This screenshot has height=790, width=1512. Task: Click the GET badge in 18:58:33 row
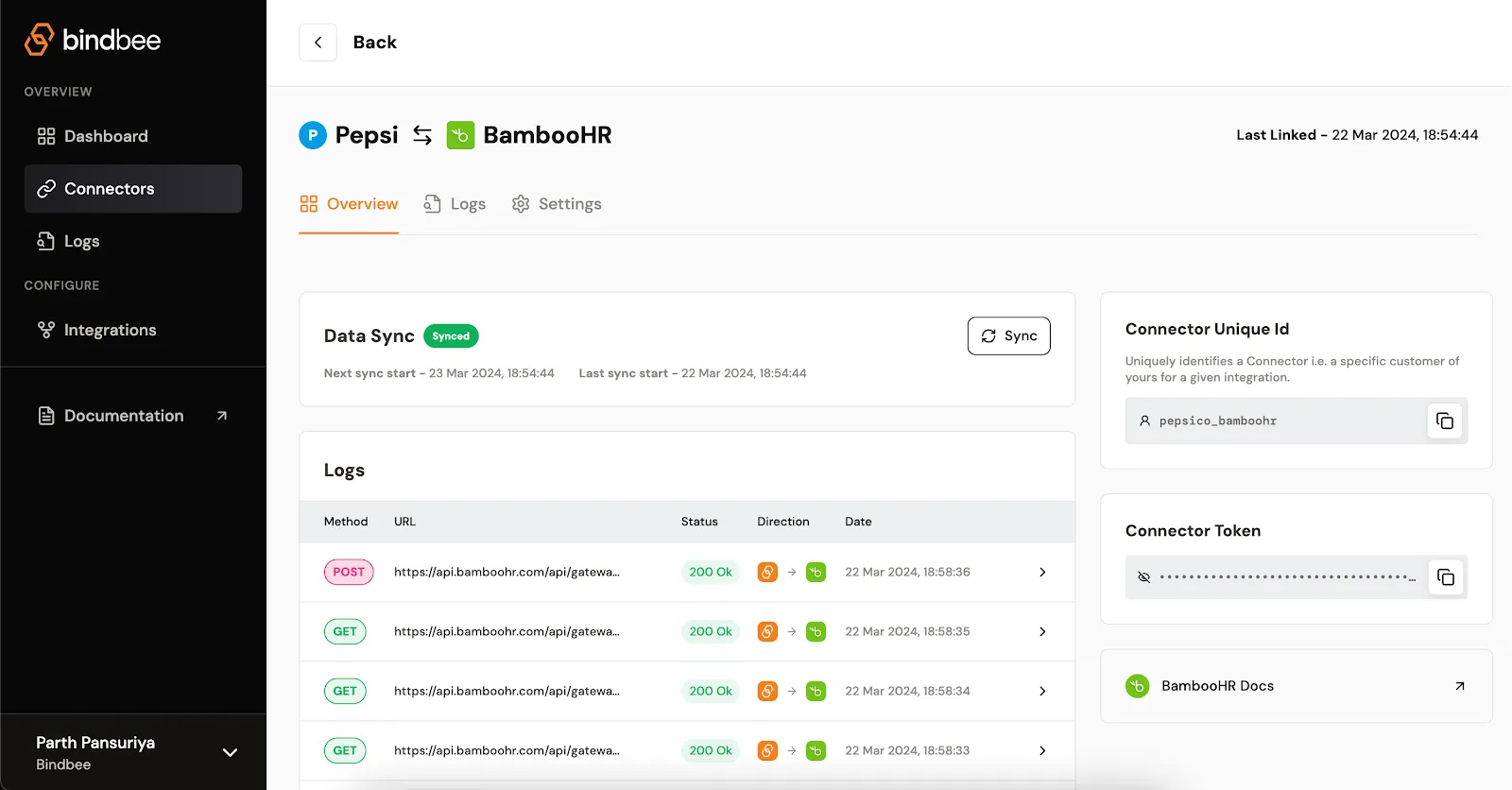coord(345,750)
